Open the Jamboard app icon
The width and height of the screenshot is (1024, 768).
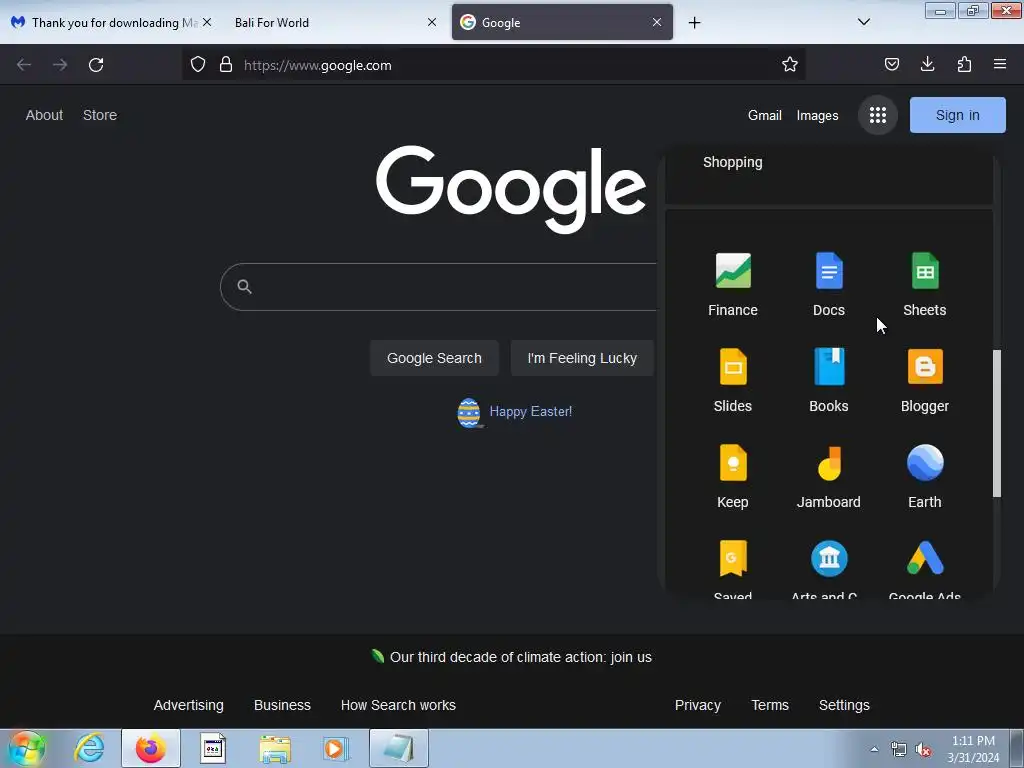coord(829,462)
